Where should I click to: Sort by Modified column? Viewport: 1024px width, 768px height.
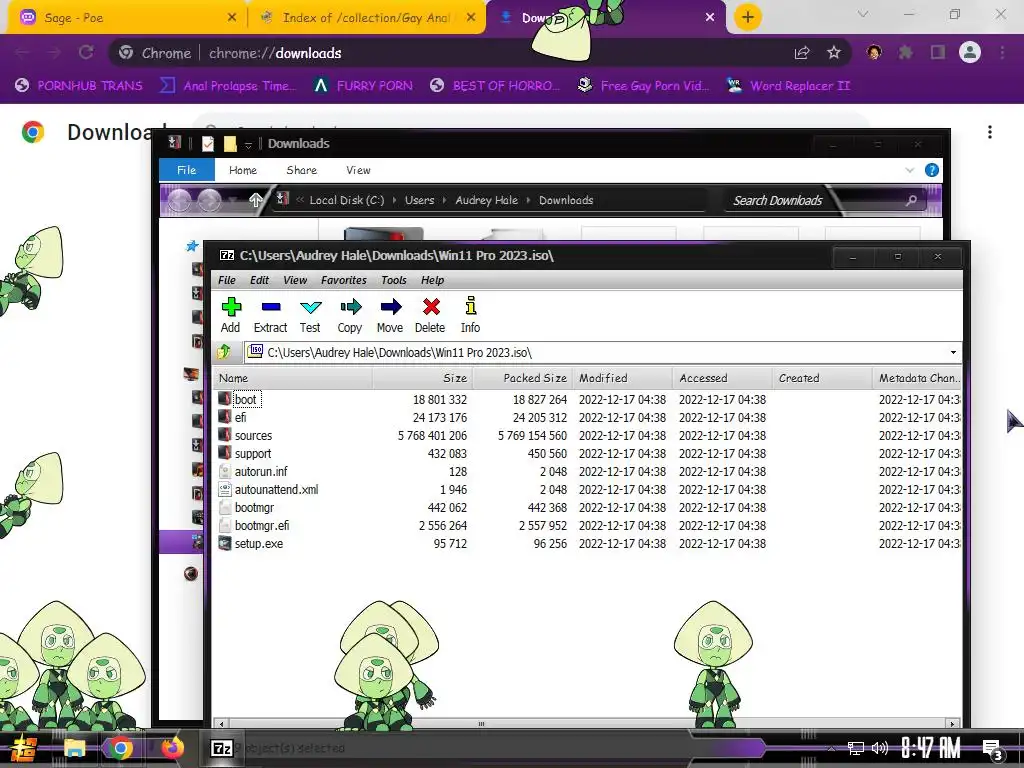(x=622, y=378)
